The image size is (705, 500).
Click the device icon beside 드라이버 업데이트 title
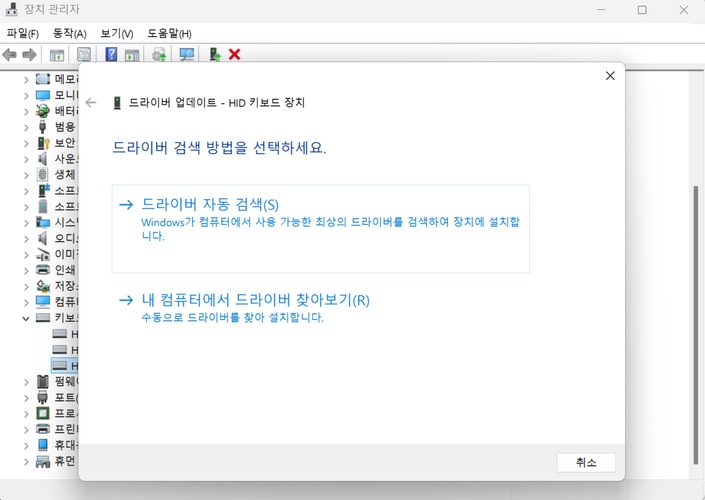coord(117,103)
